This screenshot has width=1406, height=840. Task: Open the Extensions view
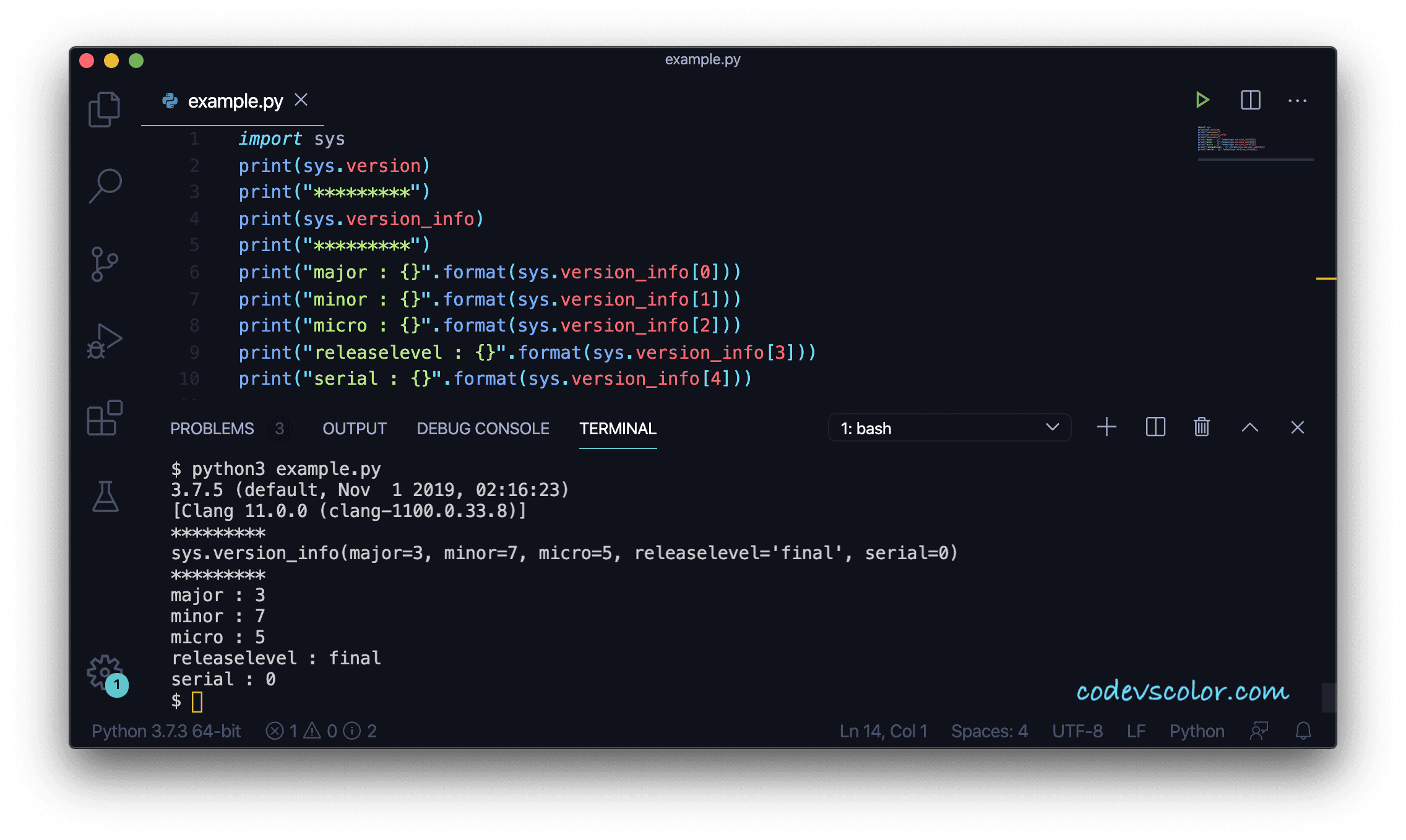[105, 418]
